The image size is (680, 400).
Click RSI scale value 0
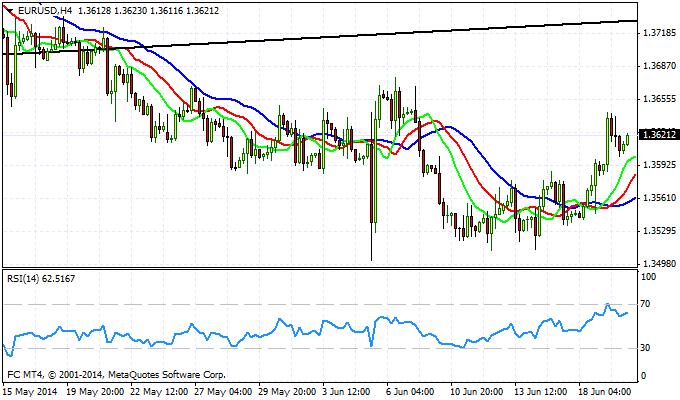point(644,376)
